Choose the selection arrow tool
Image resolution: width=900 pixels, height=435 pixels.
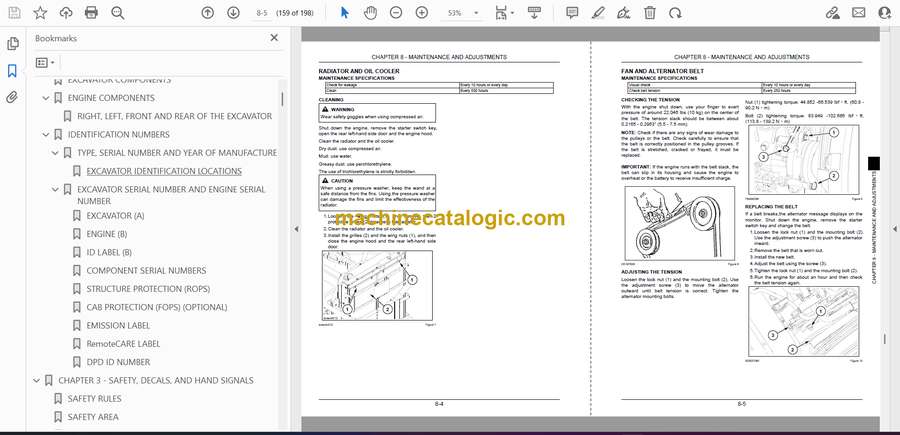(x=344, y=13)
